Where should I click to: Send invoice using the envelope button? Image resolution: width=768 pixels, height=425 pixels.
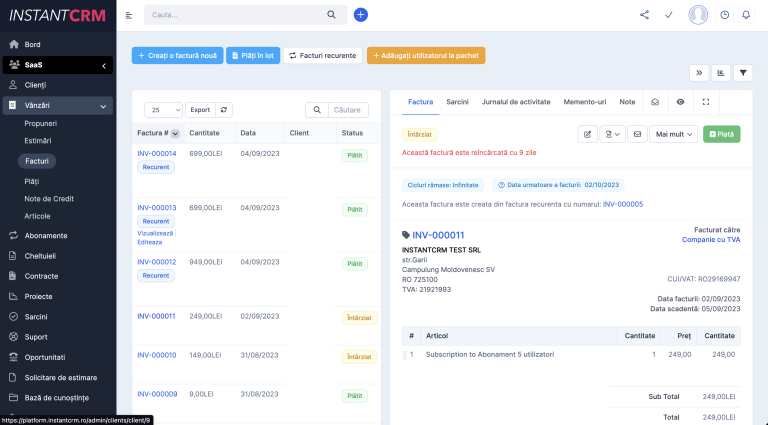click(x=637, y=134)
